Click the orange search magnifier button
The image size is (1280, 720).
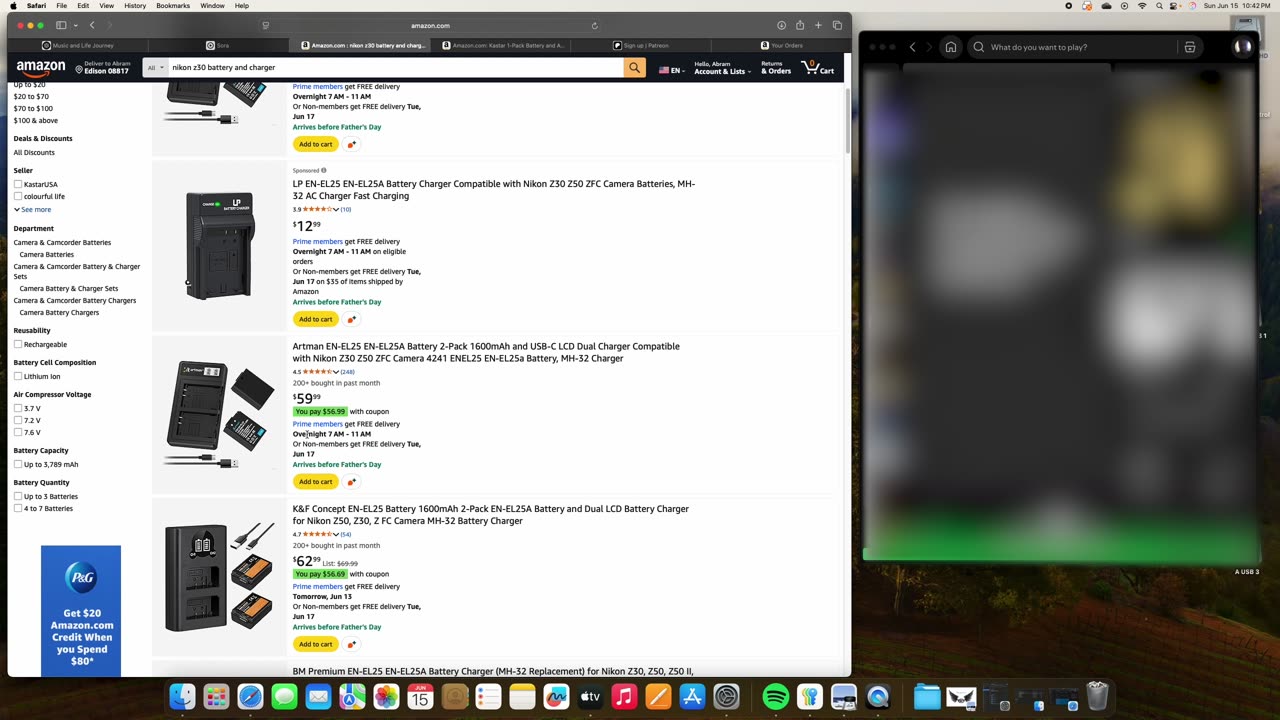point(634,67)
